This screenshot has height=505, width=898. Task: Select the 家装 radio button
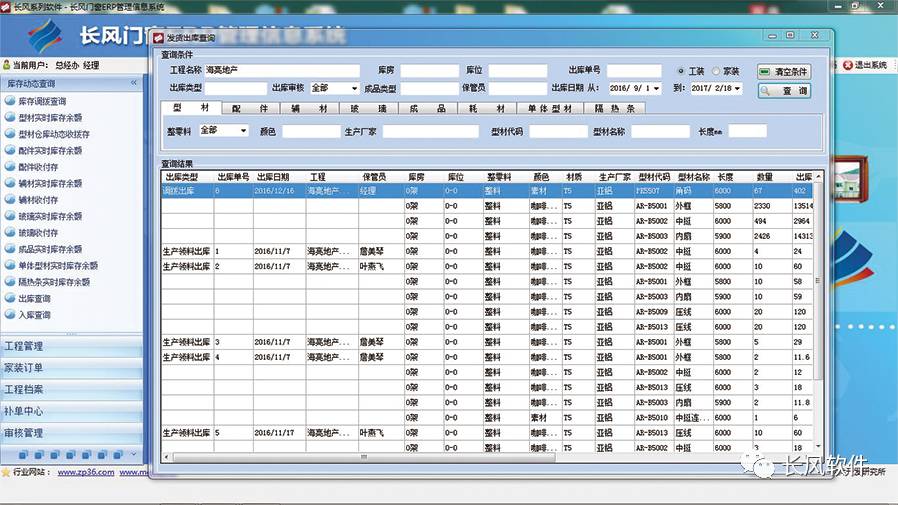(x=716, y=72)
